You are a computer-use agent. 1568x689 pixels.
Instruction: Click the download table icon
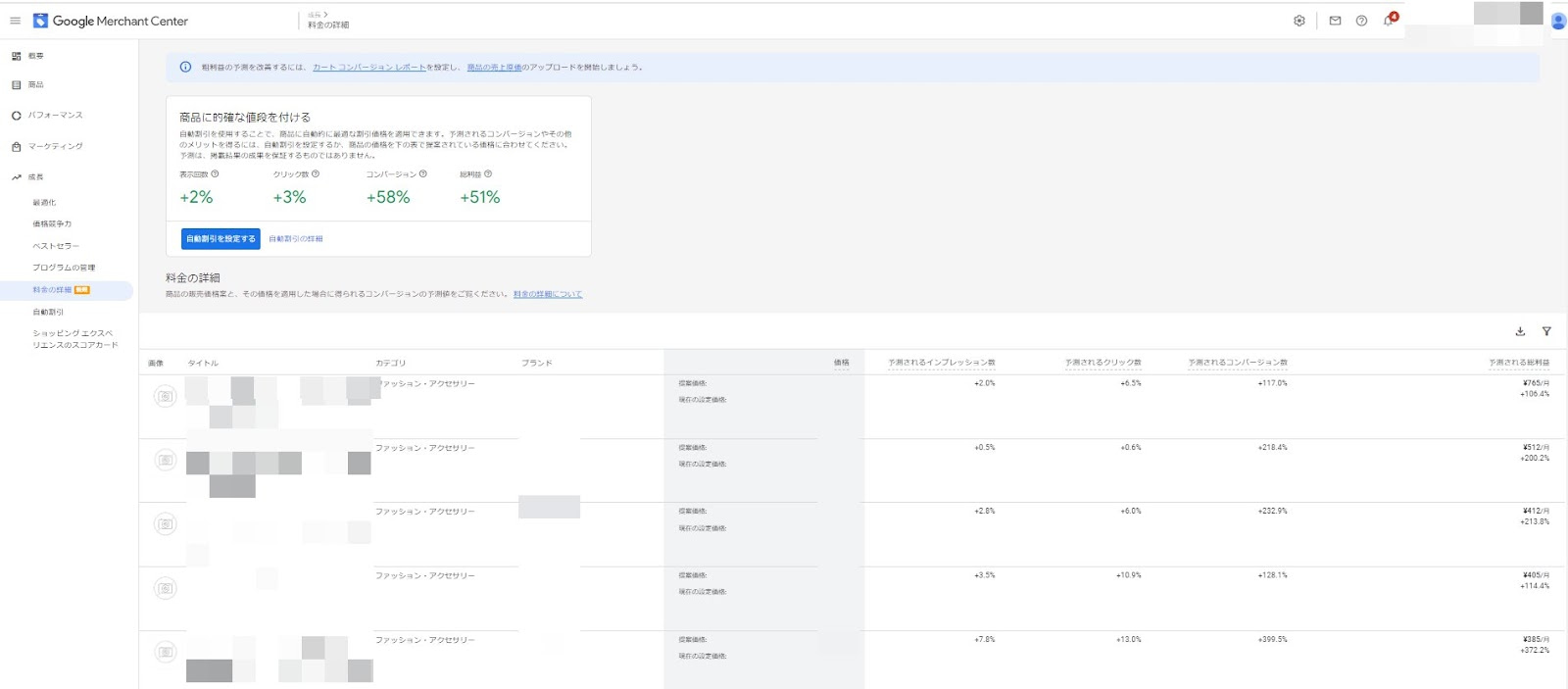1520,331
